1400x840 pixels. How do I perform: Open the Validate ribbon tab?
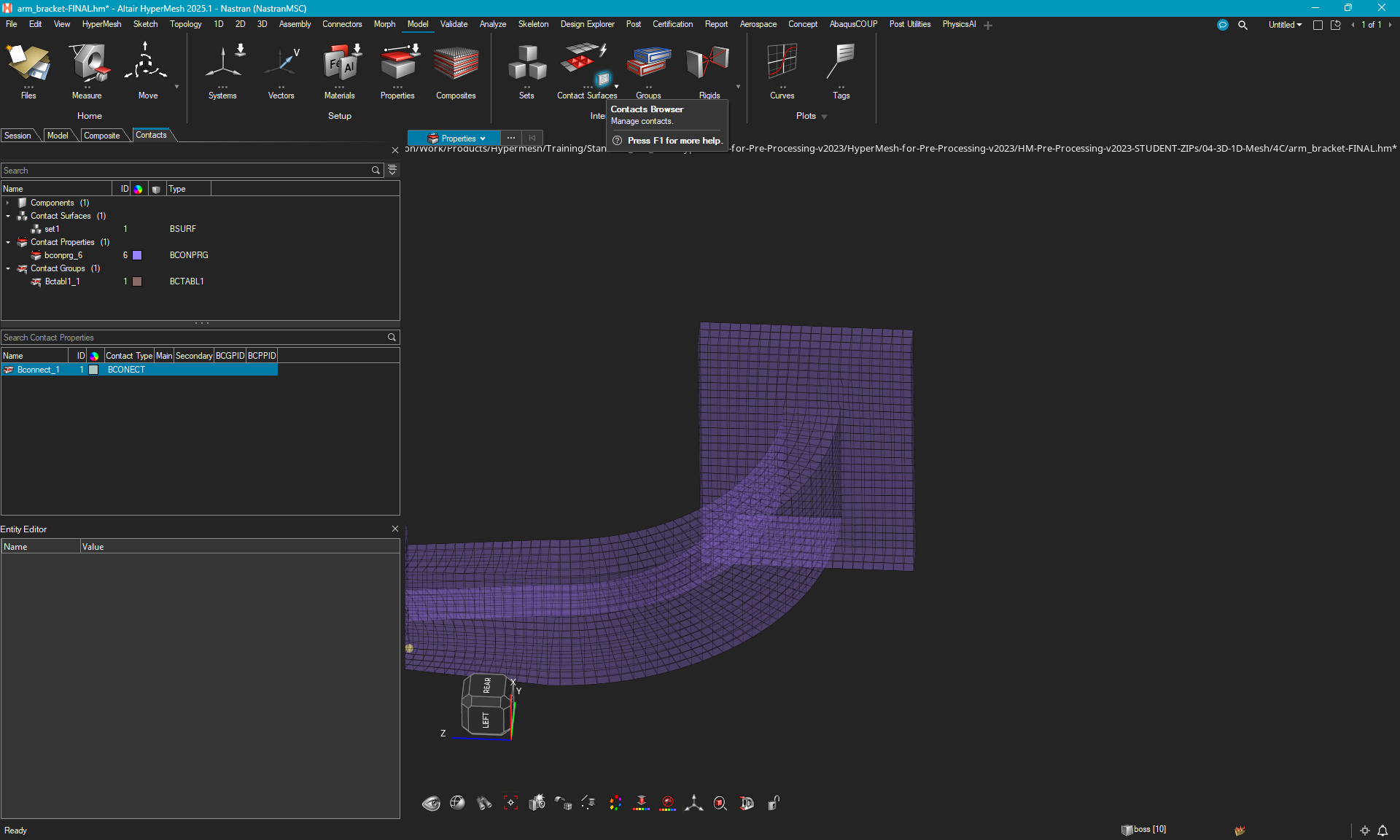point(454,24)
